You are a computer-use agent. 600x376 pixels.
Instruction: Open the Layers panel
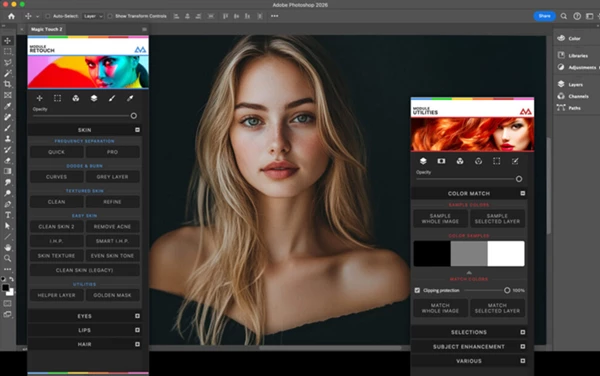point(571,85)
